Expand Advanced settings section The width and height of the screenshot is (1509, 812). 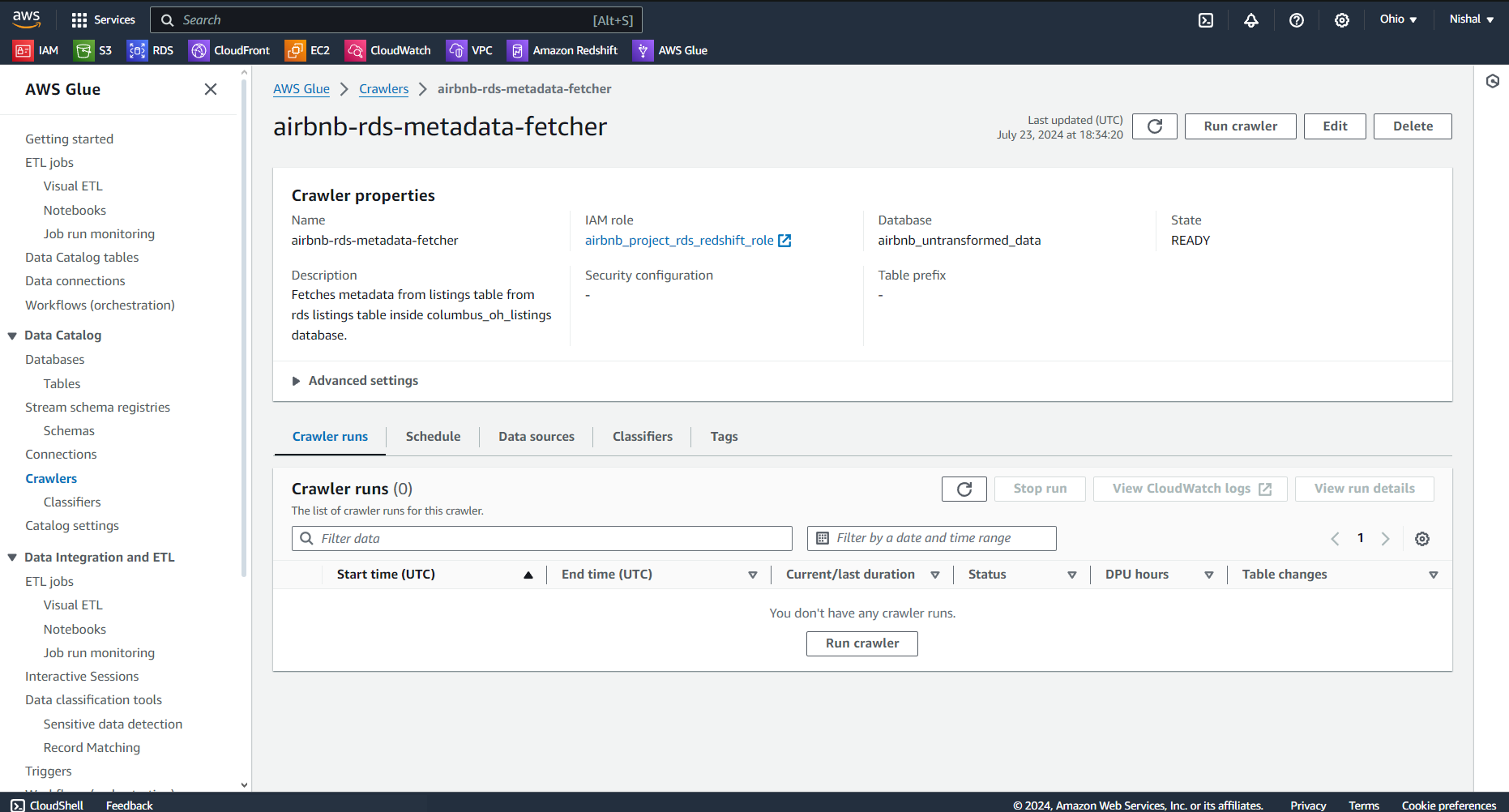pyautogui.click(x=355, y=381)
